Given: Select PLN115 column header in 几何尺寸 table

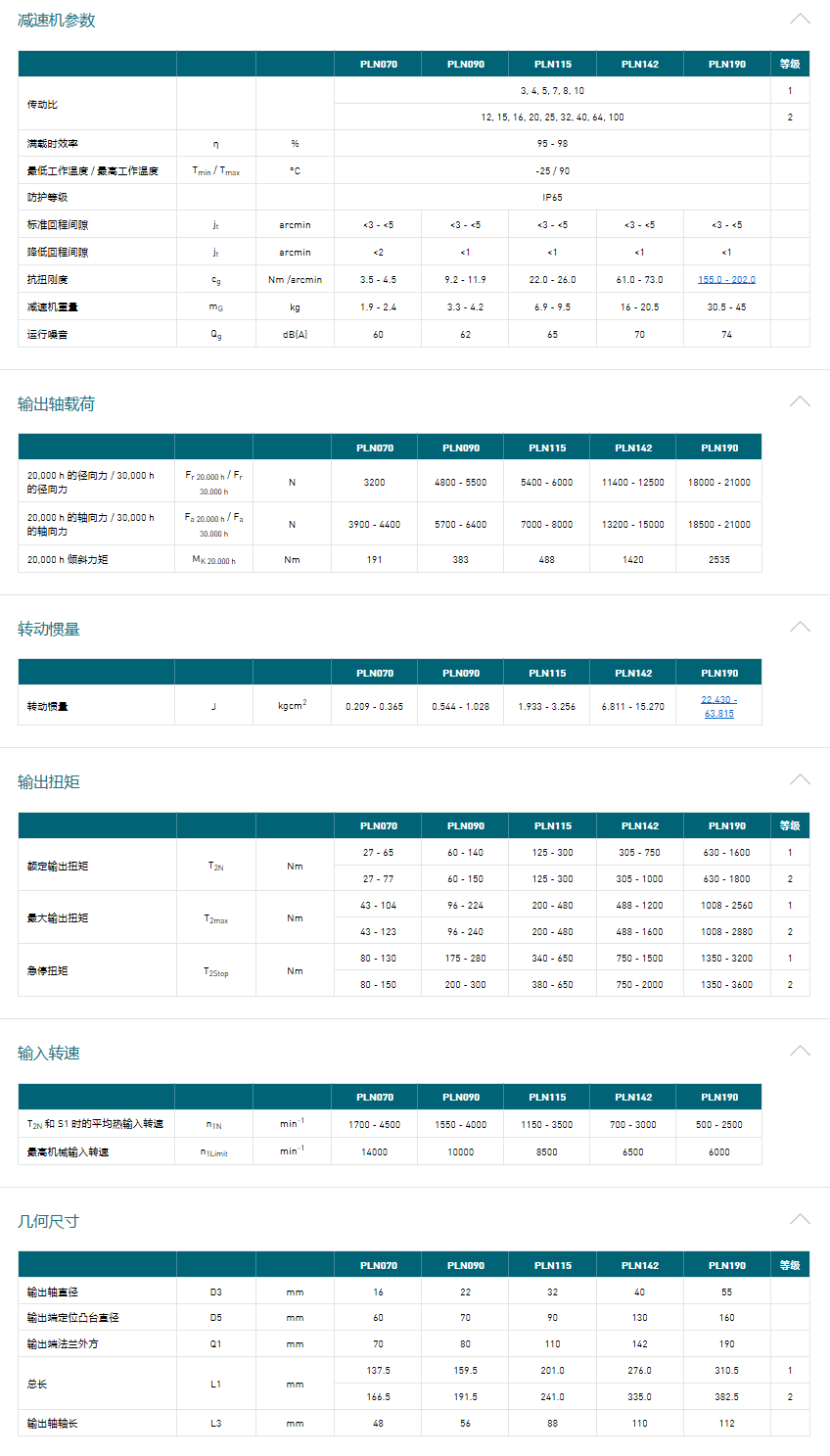Looking at the screenshot, I should pos(552,1266).
